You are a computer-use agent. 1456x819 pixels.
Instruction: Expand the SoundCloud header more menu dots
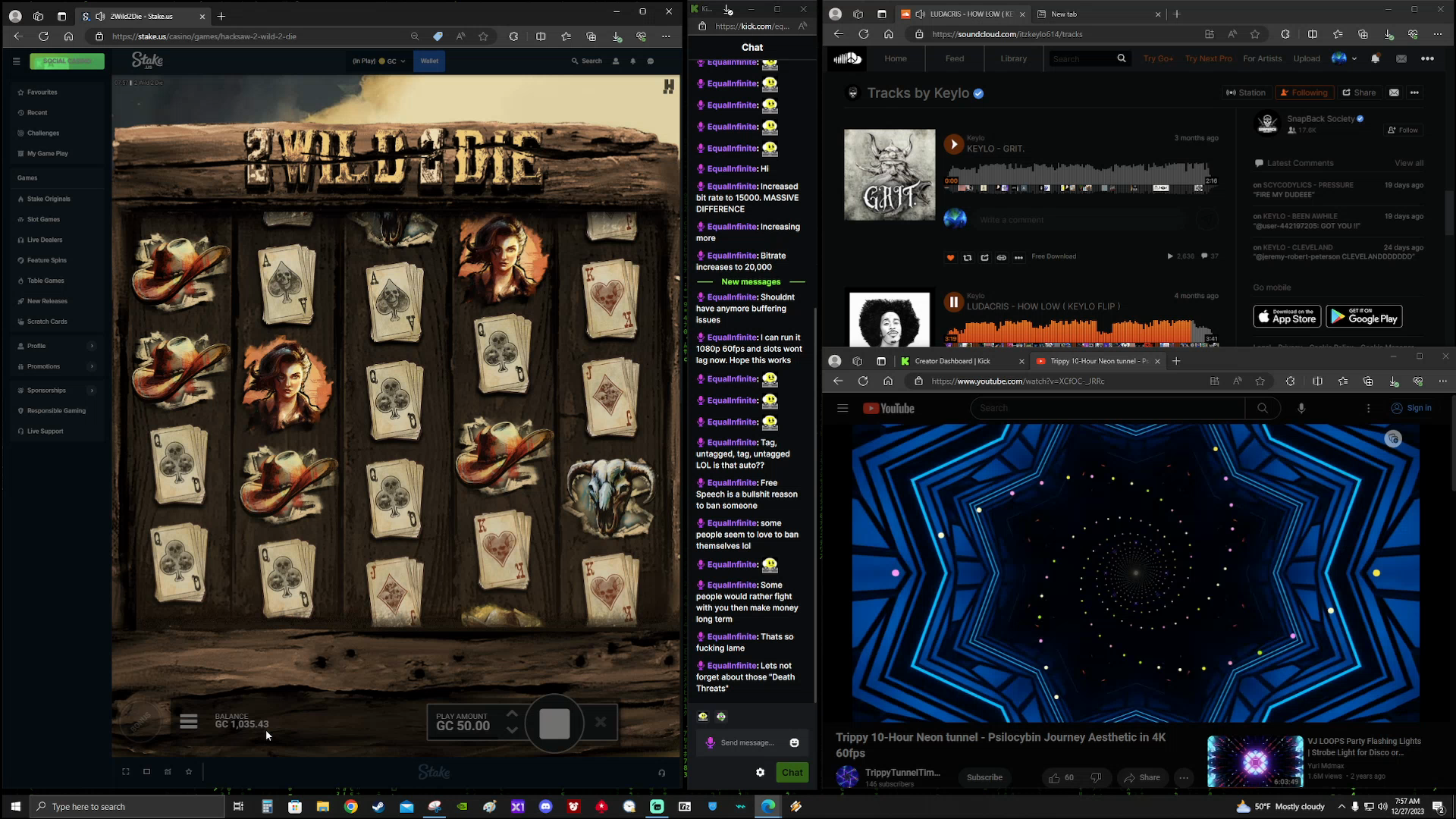[x=1427, y=58]
